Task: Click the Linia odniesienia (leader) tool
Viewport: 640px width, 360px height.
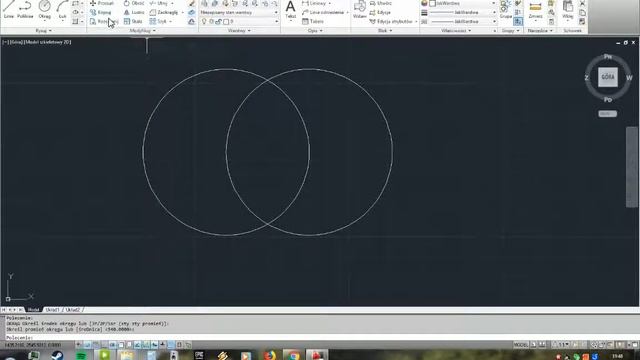Action: [323, 12]
